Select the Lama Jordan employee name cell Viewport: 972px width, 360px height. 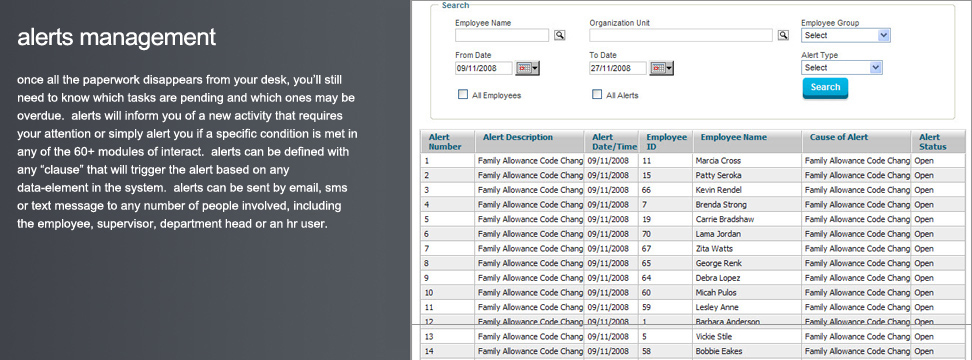click(x=748, y=234)
